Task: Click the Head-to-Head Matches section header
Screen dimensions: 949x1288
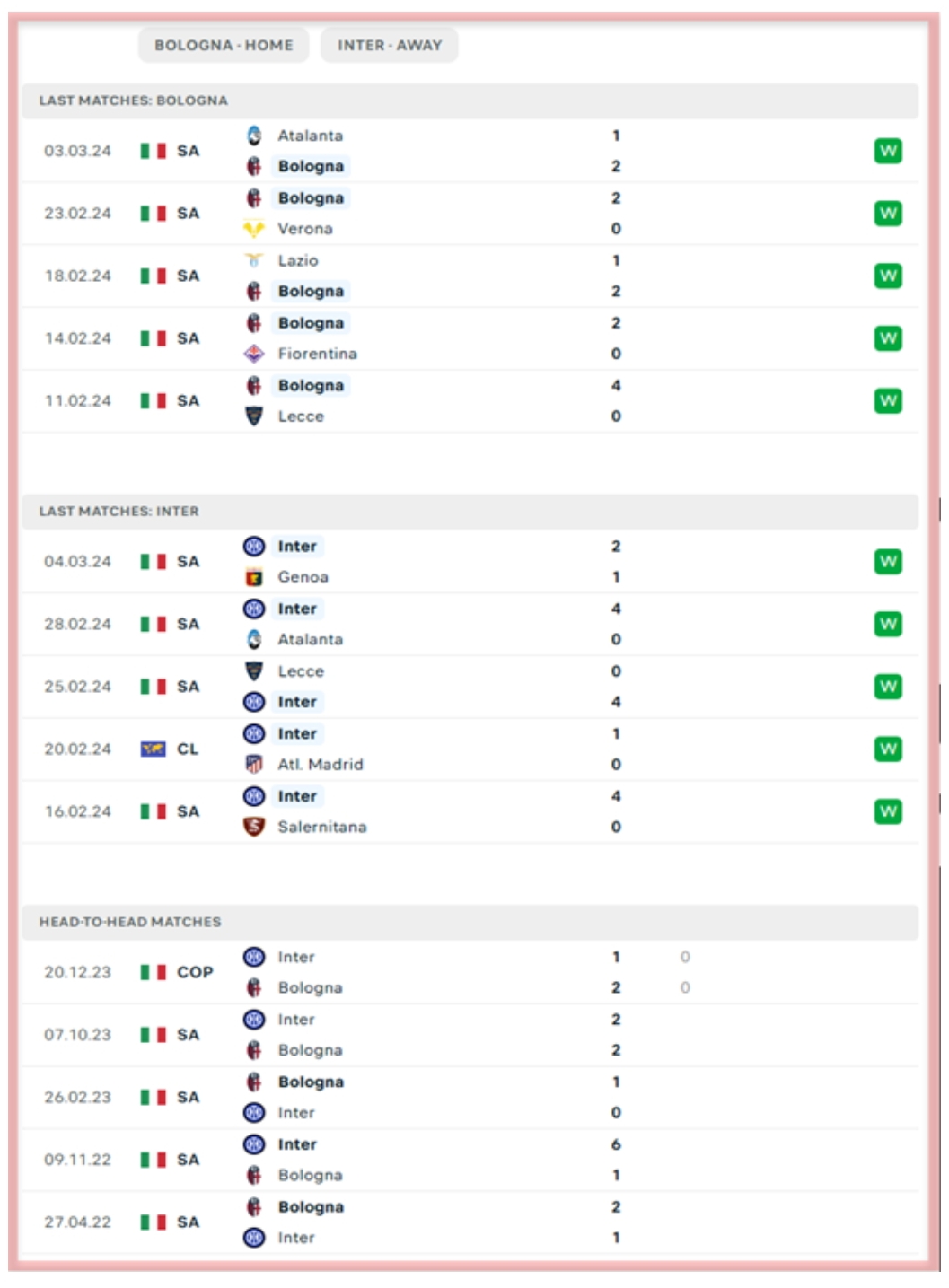Action: point(130,922)
